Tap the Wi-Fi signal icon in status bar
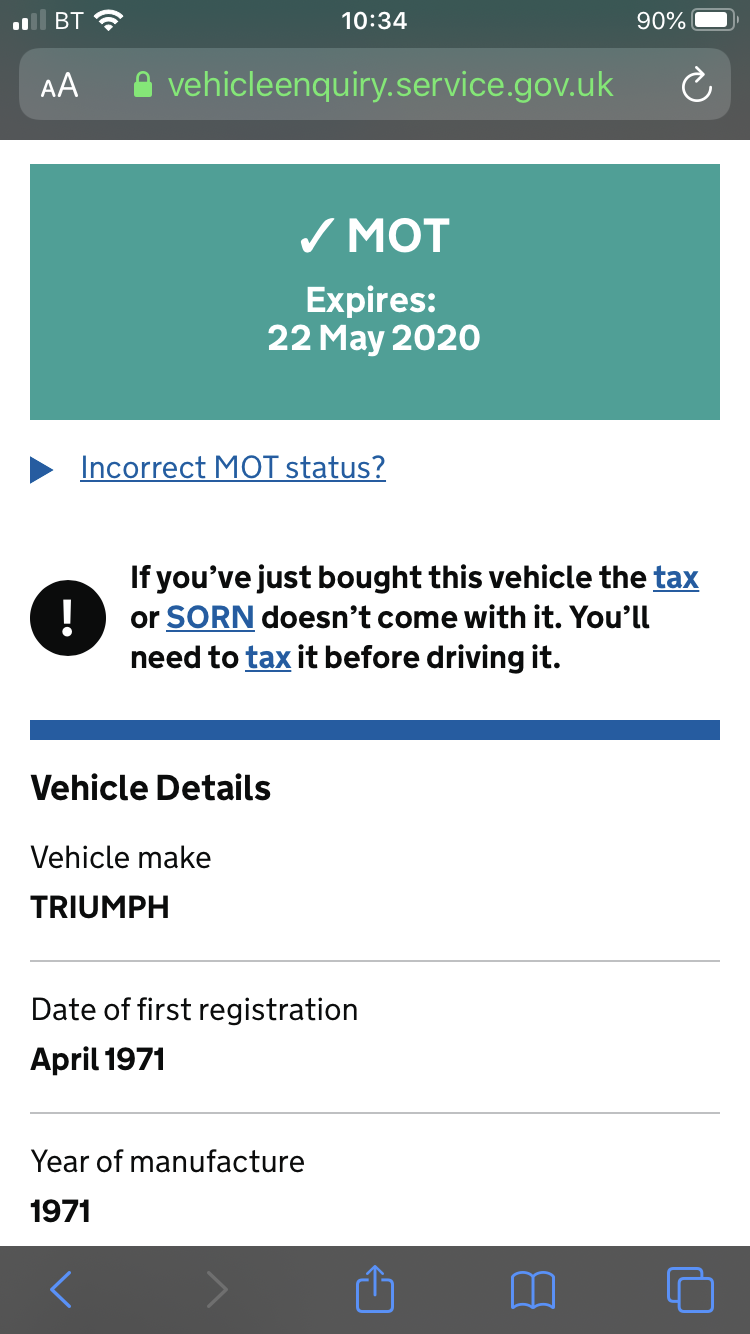 click(x=110, y=20)
